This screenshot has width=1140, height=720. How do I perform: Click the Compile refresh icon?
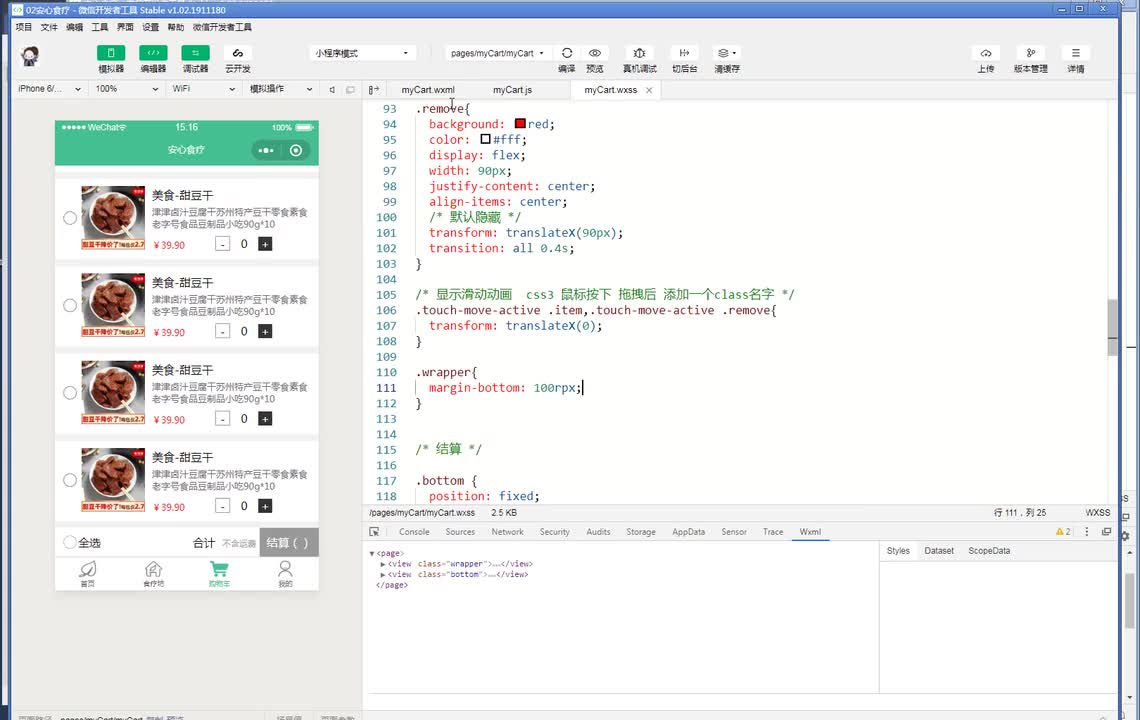point(566,53)
